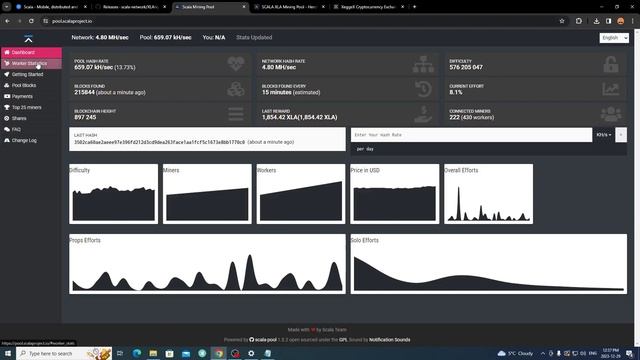Screen dimensions: 640x360
Task: Open the tab search dropdown
Action: tap(7, 7)
